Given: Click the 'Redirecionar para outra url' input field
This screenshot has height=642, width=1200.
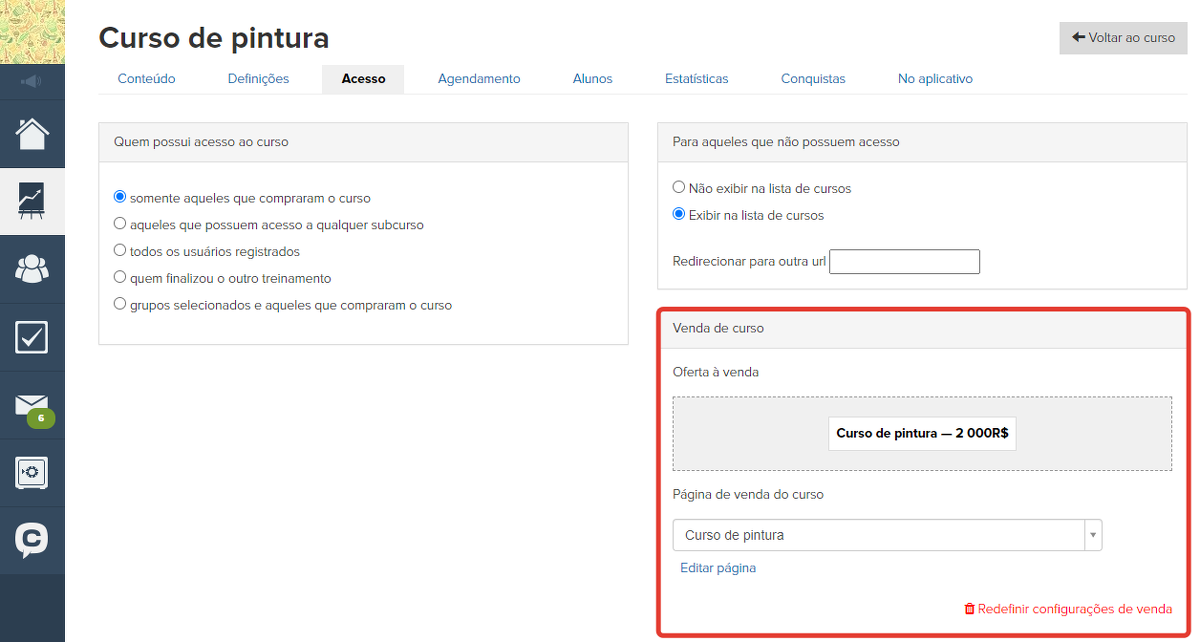Looking at the screenshot, I should click(x=904, y=262).
